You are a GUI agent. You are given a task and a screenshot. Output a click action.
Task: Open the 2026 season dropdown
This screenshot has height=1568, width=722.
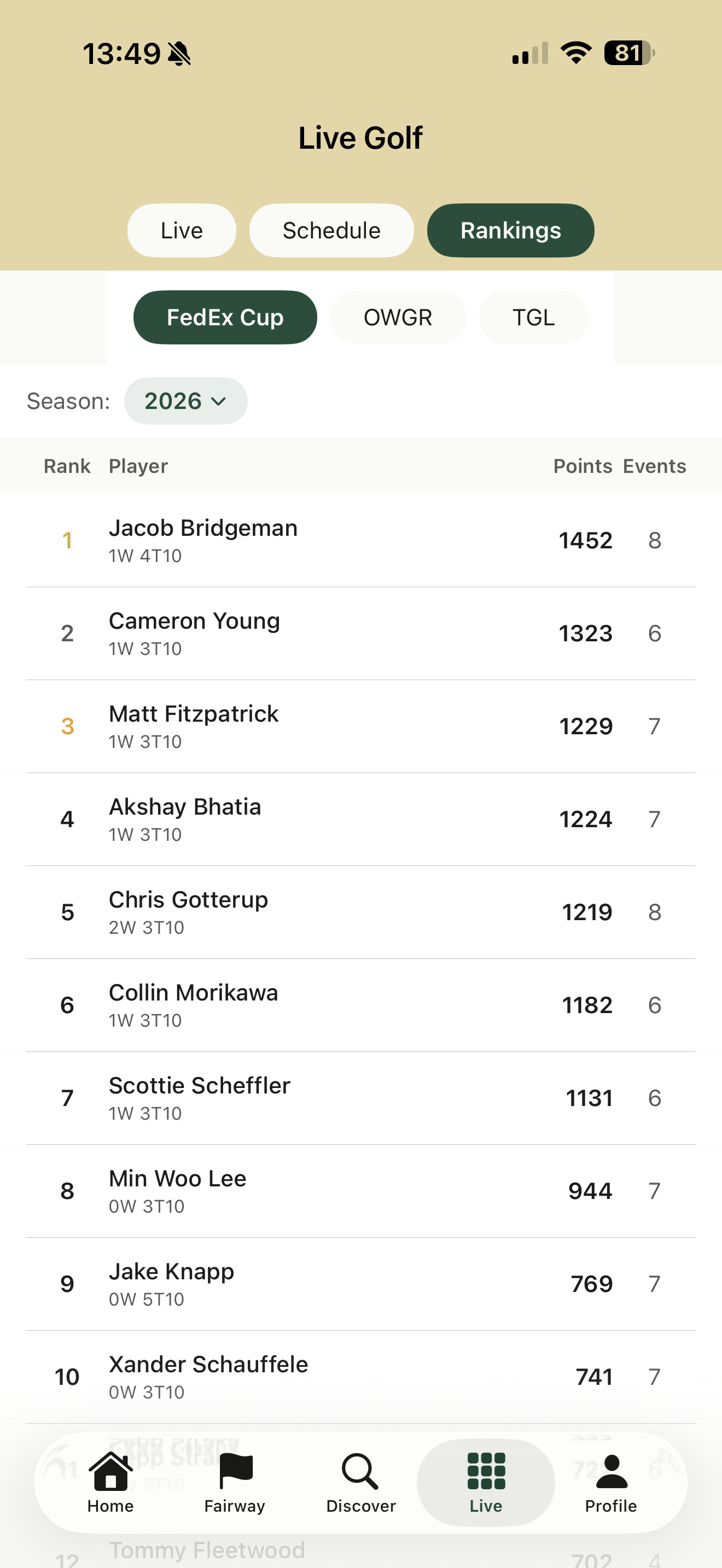pyautogui.click(x=185, y=401)
